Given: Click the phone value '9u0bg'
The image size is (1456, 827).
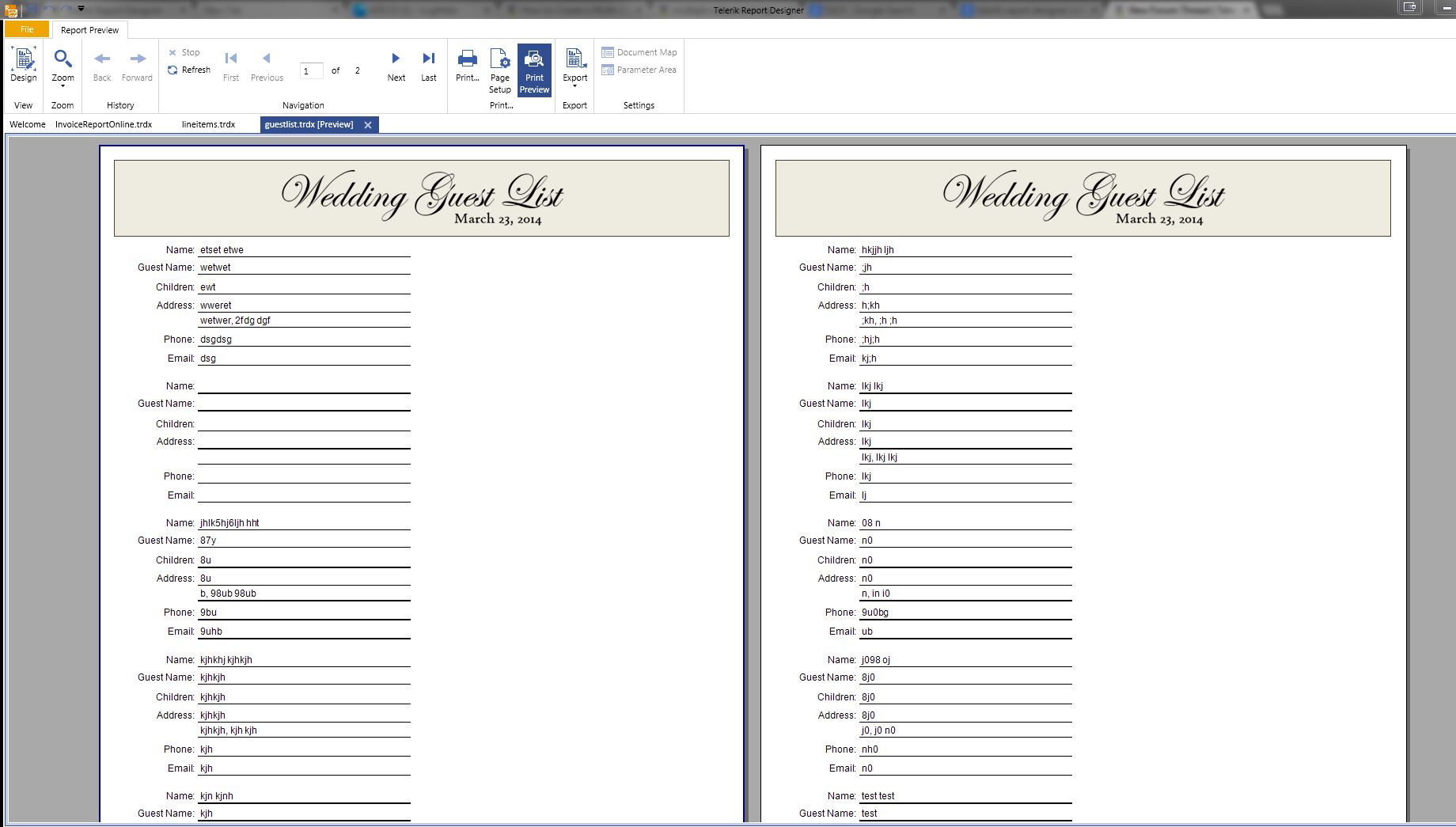Looking at the screenshot, I should coord(875,613).
